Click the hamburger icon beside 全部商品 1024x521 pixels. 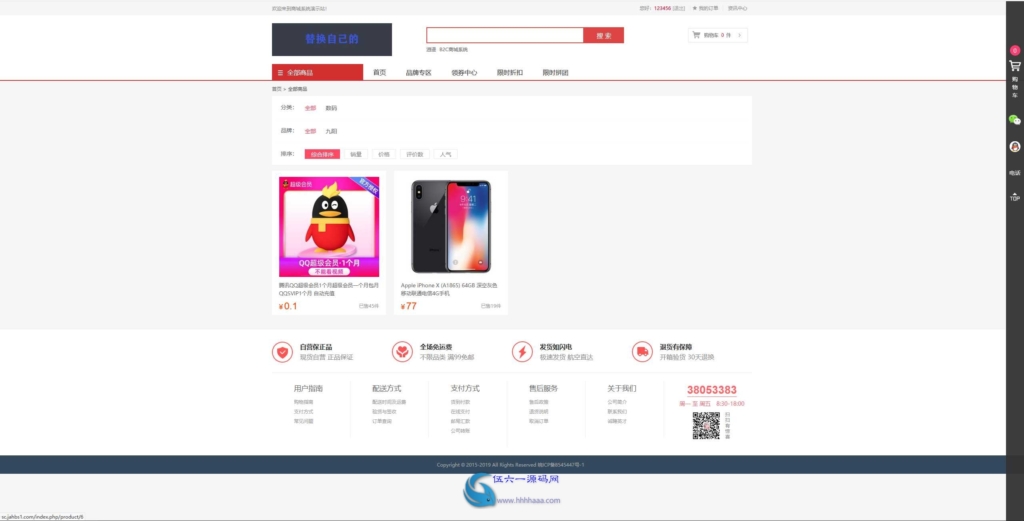pos(280,72)
